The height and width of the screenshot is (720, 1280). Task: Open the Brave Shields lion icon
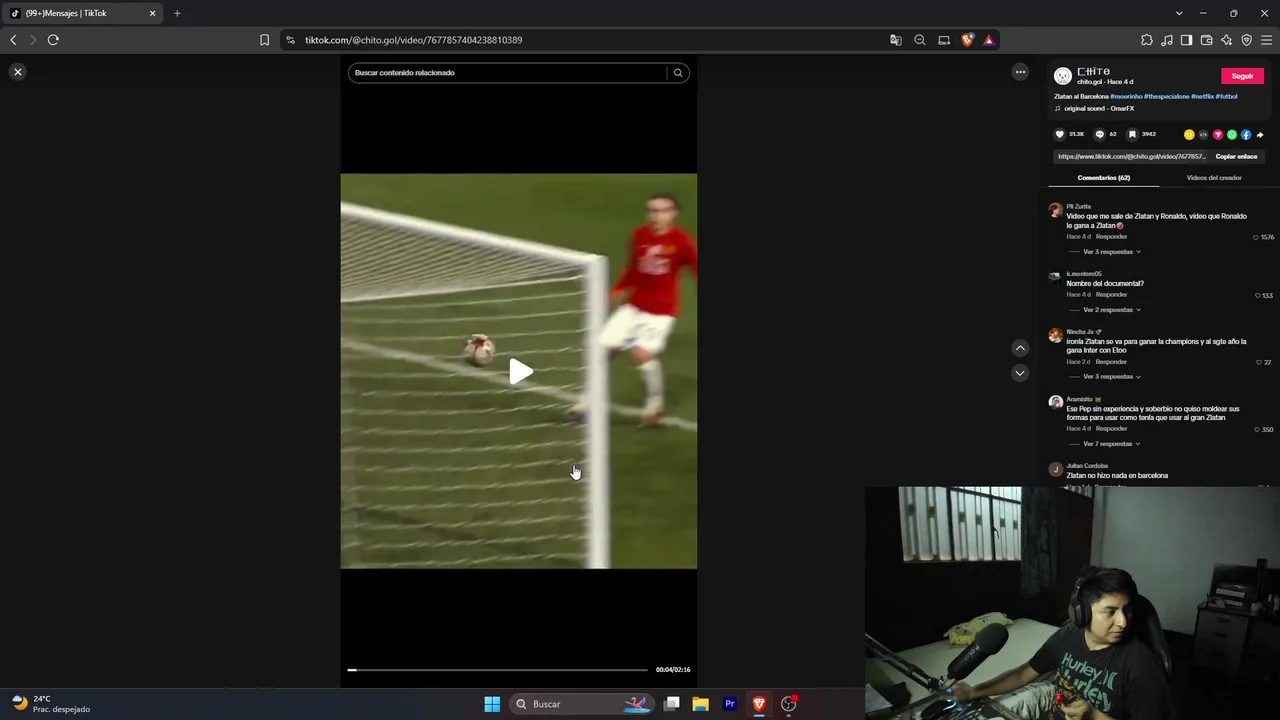[967, 40]
